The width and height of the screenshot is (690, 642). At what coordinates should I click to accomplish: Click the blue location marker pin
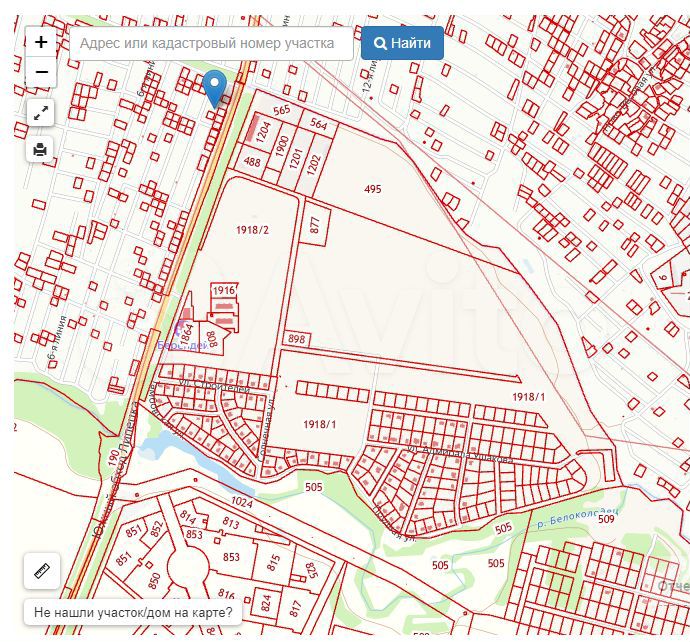pyautogui.click(x=215, y=87)
